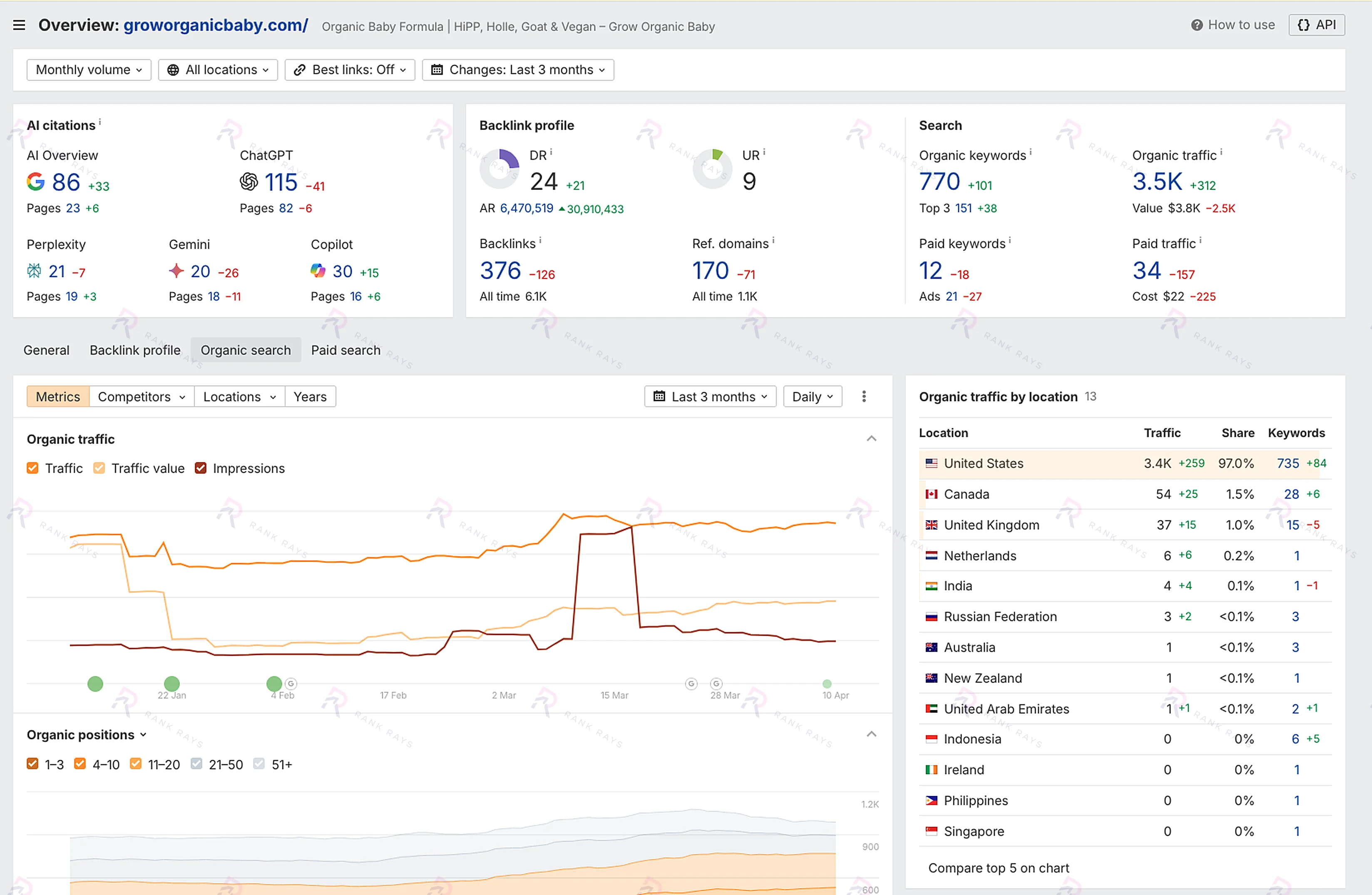Select the Metrics tab
Screen dimensions: 1372x895
[57, 396]
